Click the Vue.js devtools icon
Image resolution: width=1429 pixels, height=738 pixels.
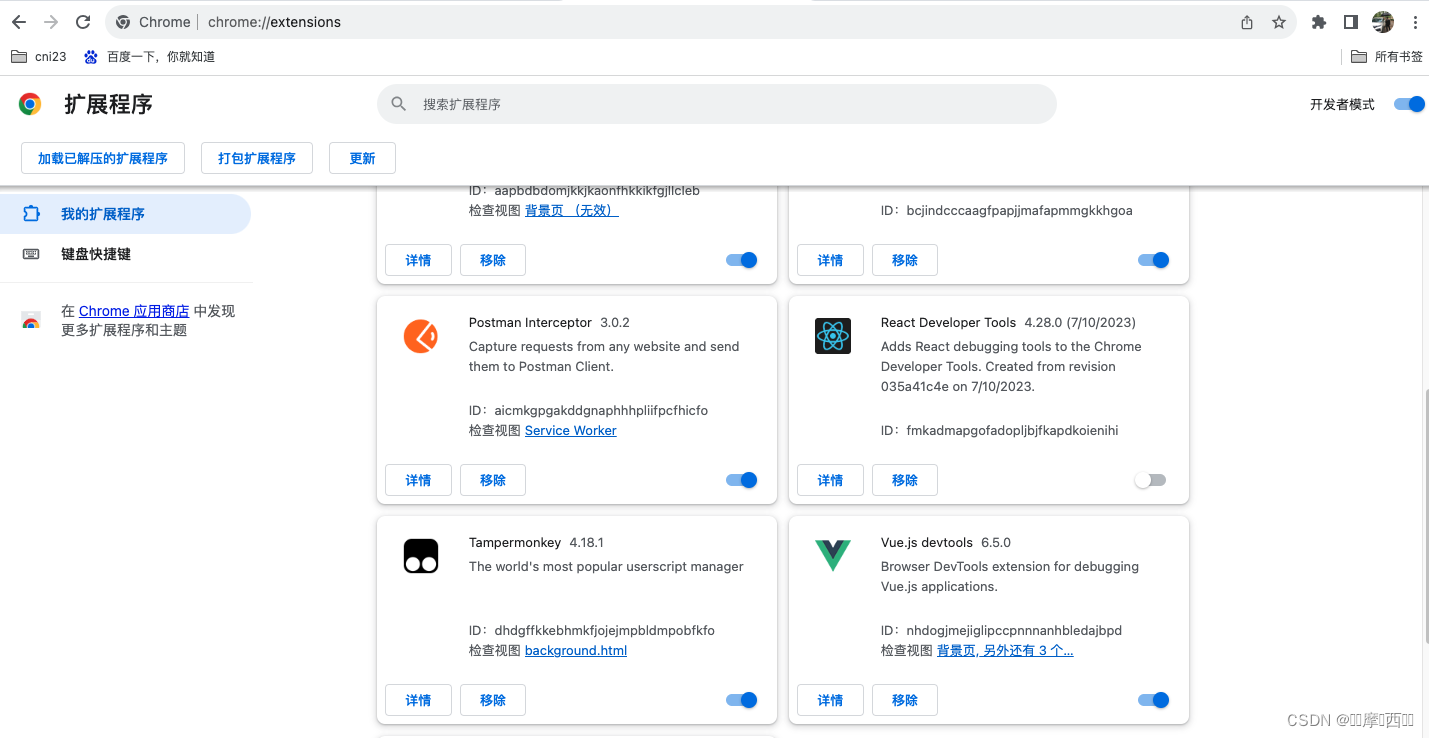tap(833, 556)
